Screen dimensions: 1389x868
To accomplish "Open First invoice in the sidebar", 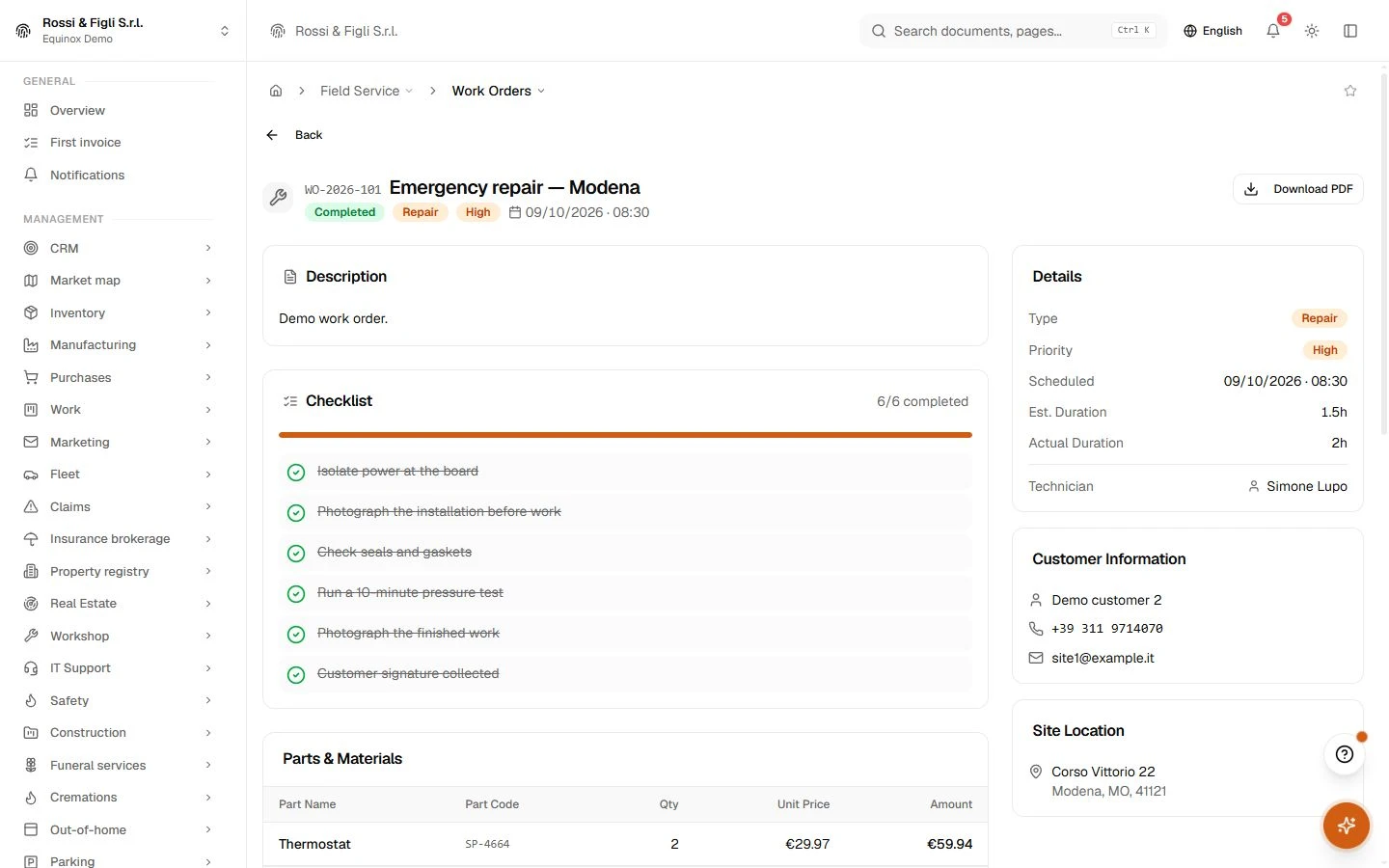I will pos(118,143).
